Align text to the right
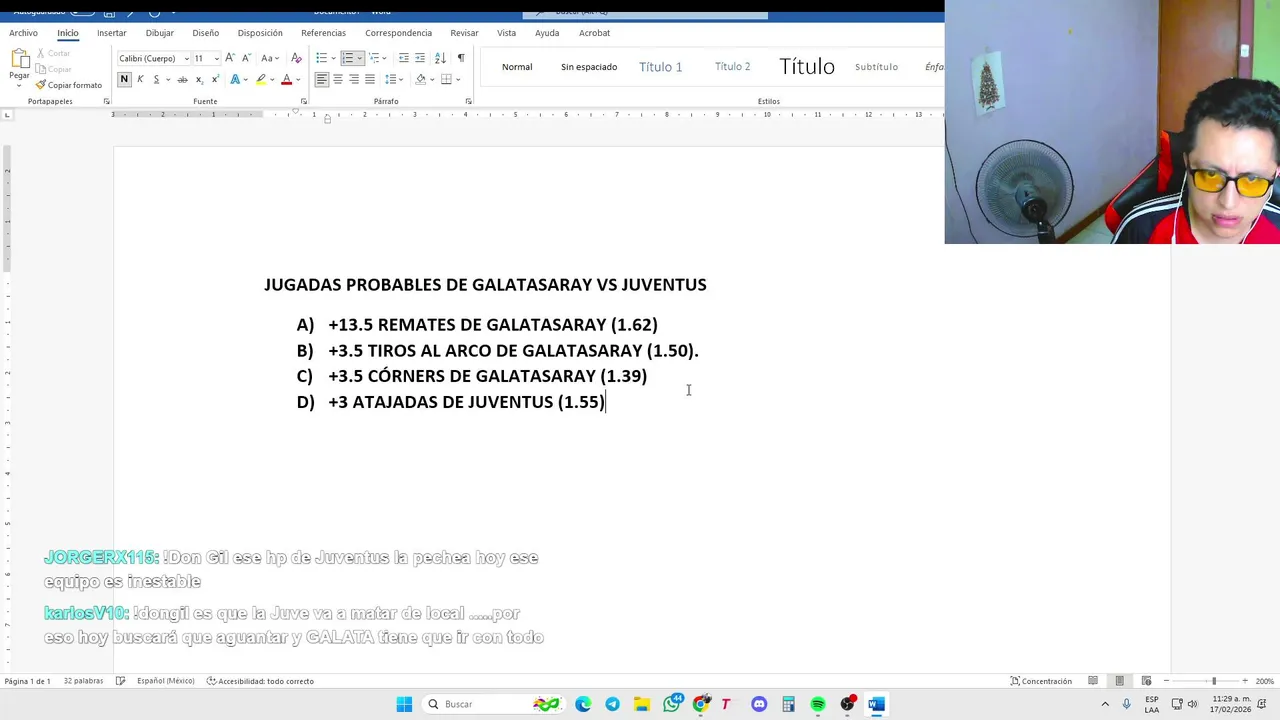 pos(354,79)
